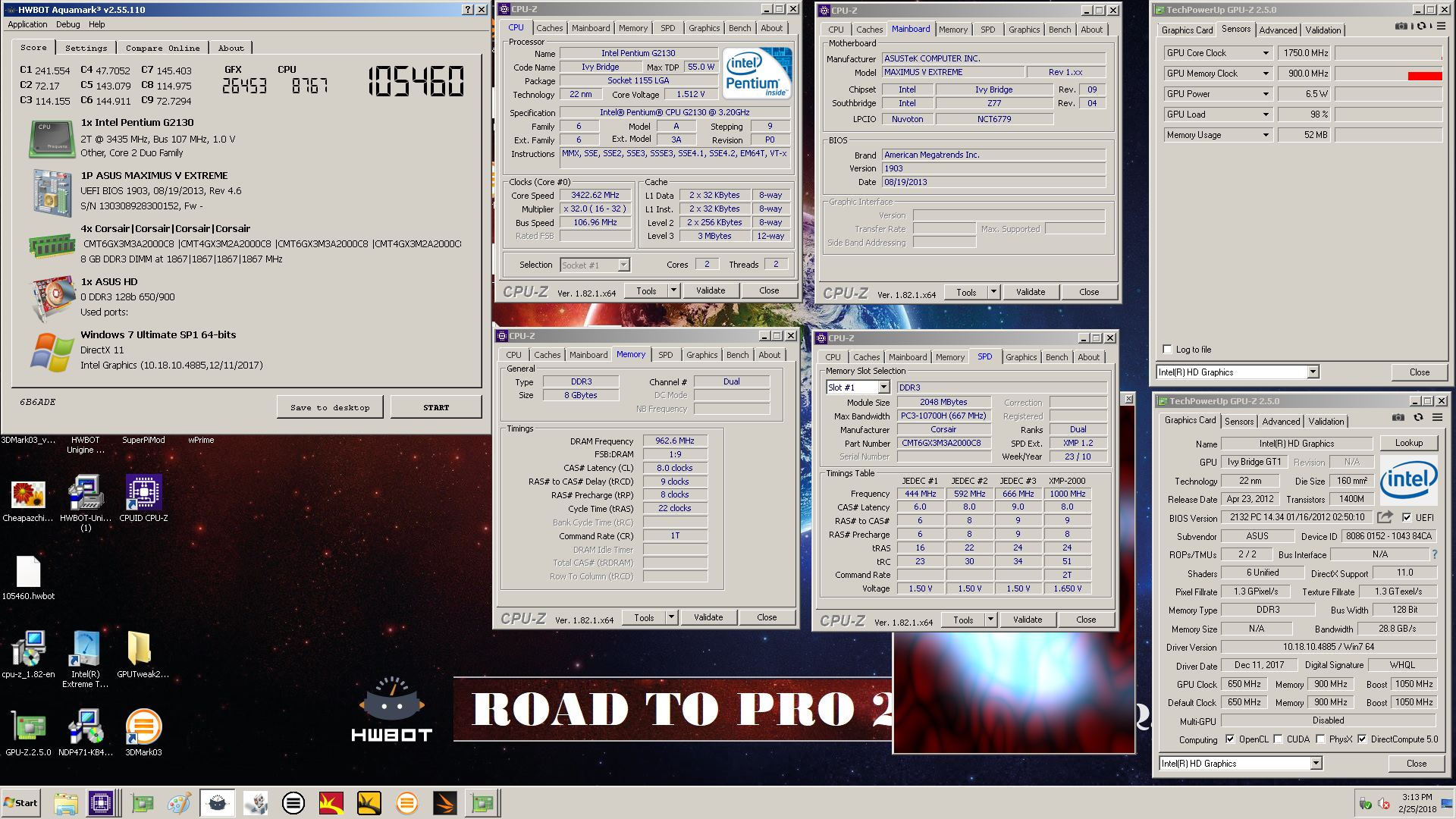This screenshot has width=1456, height=819.
Task: Click the wPrime desktop label
Action: pos(201,440)
